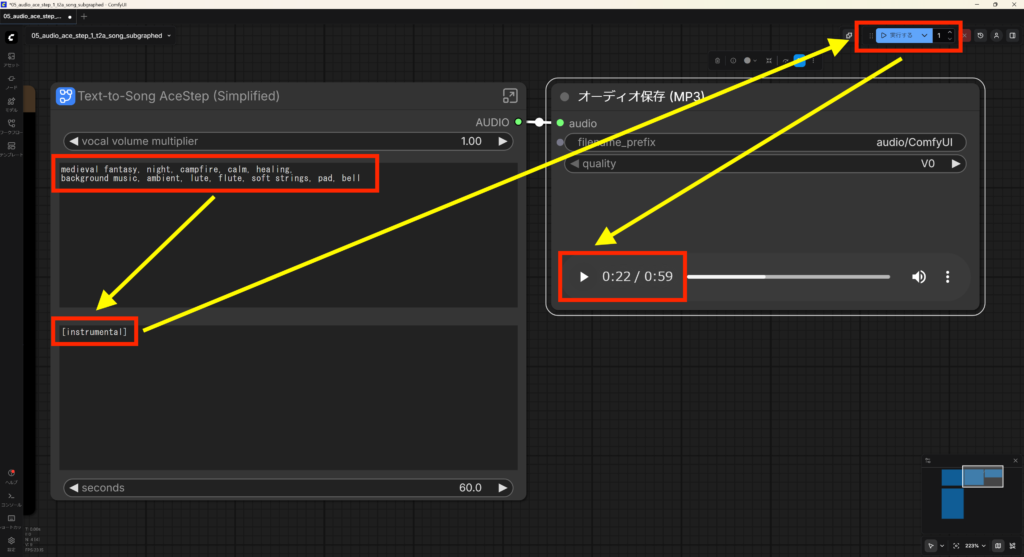
Task: Add a new workflow tab
Action: (84, 17)
